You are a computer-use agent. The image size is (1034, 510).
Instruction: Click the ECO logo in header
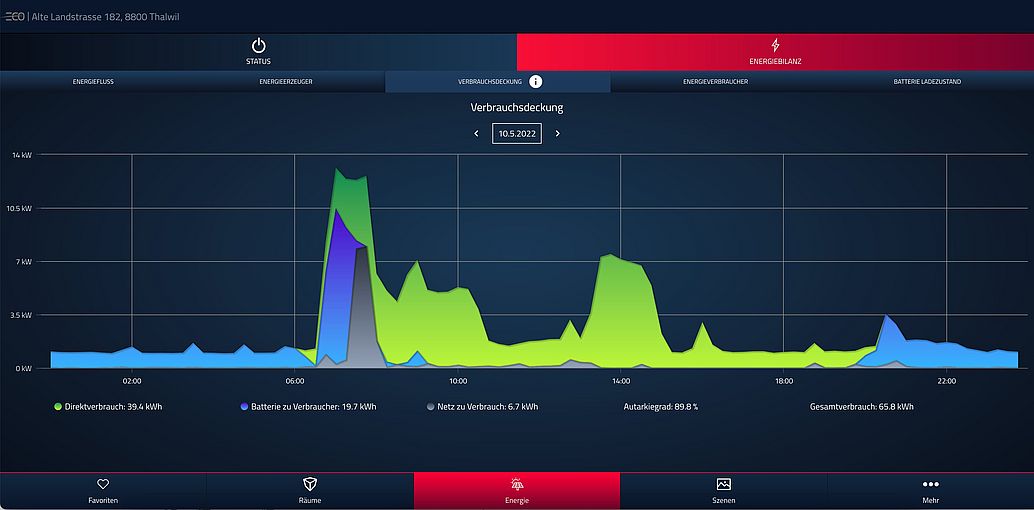[14, 17]
